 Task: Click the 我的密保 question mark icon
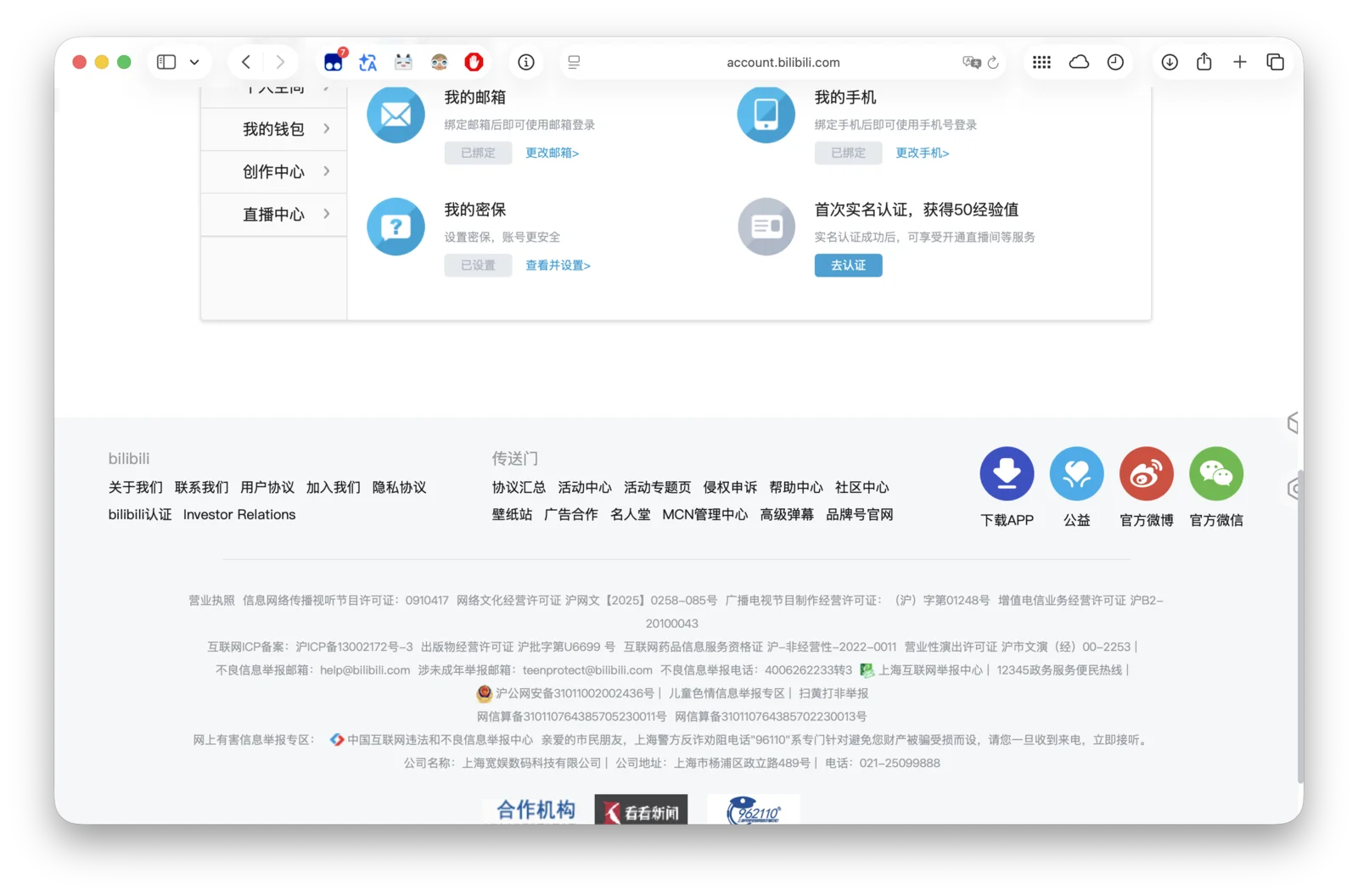396,227
